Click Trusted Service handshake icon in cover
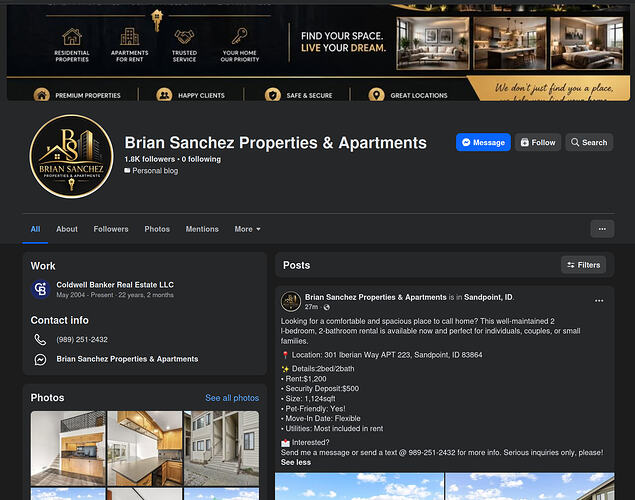This screenshot has width=635, height=500. pos(184,37)
